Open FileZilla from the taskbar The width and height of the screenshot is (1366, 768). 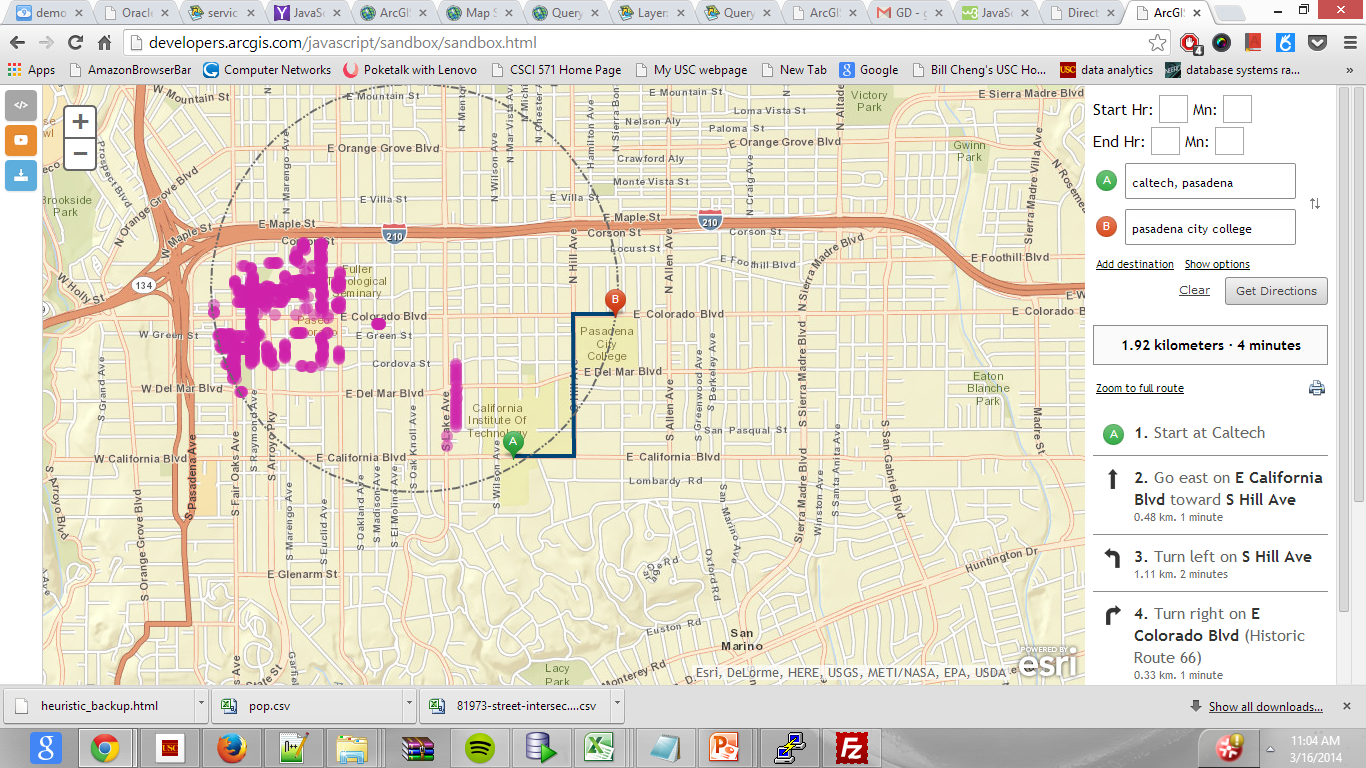[853, 747]
